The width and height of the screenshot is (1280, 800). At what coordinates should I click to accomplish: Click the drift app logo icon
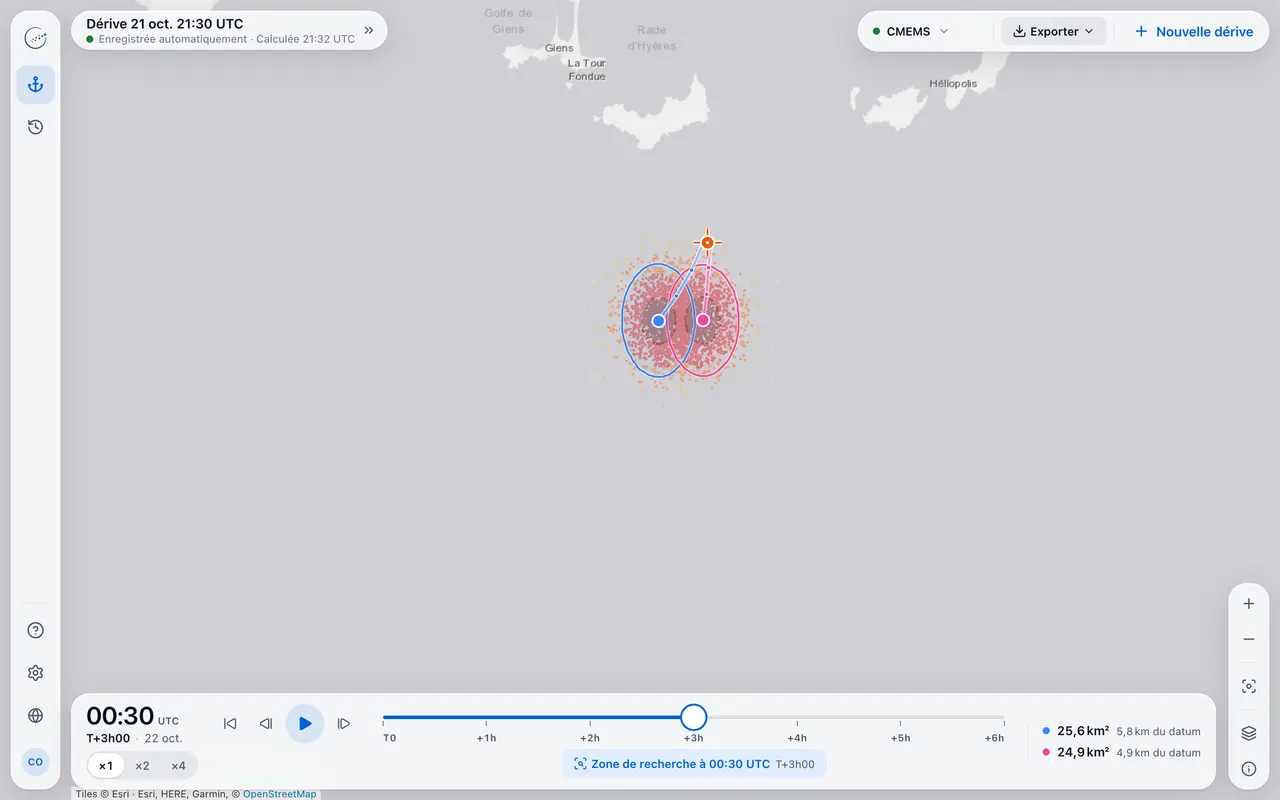tap(36, 39)
